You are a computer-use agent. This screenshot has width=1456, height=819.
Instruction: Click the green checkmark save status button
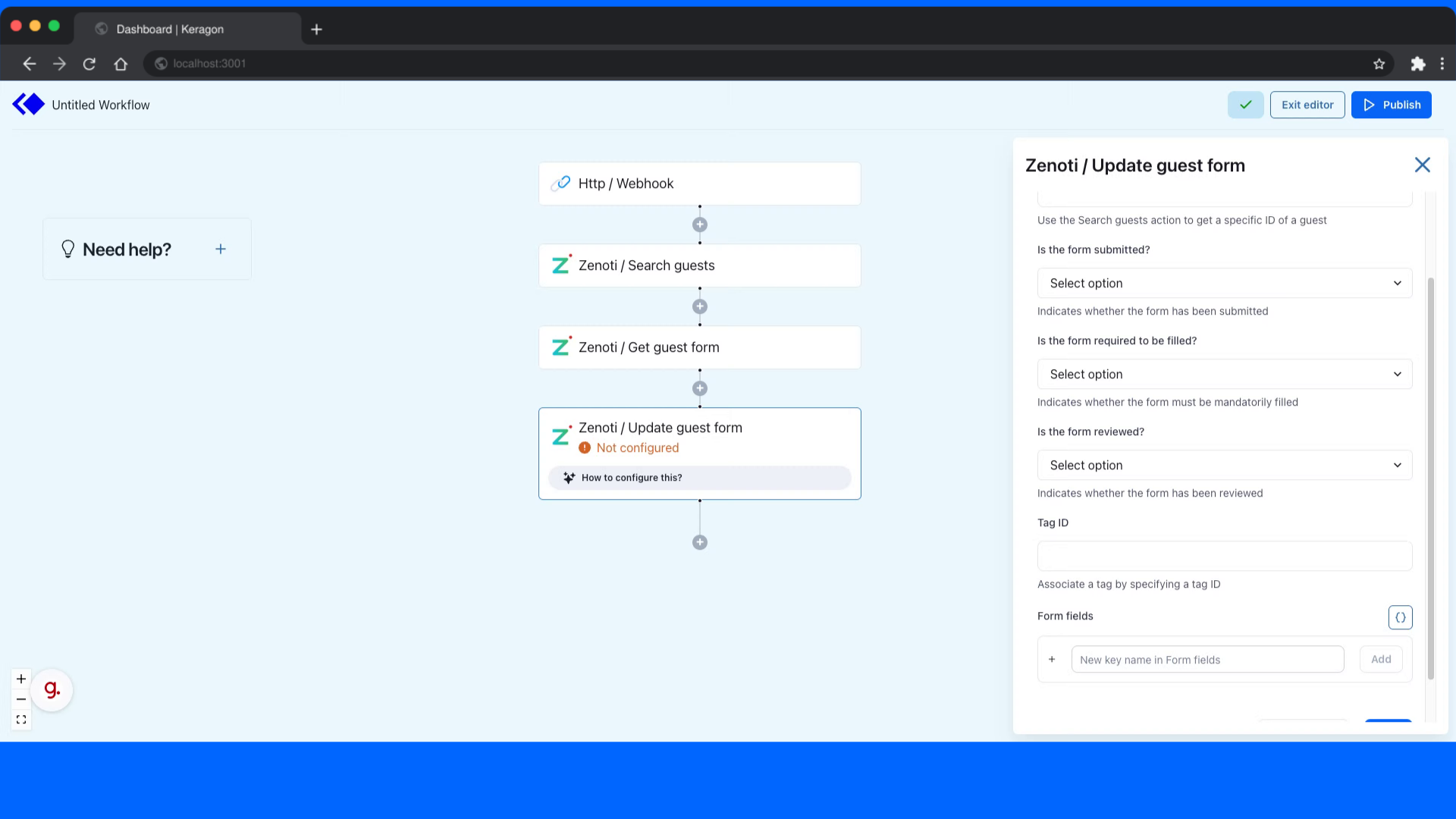[1245, 105]
